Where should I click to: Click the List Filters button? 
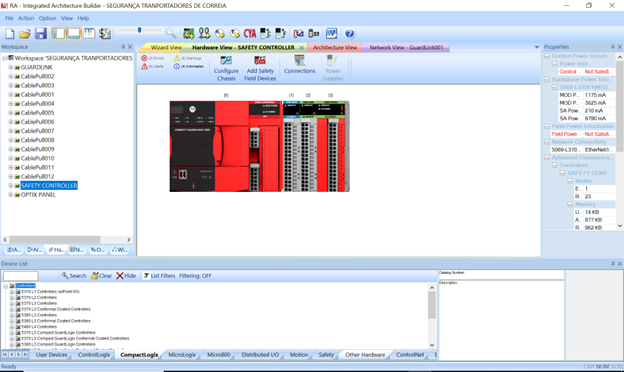pyautogui.click(x=159, y=276)
